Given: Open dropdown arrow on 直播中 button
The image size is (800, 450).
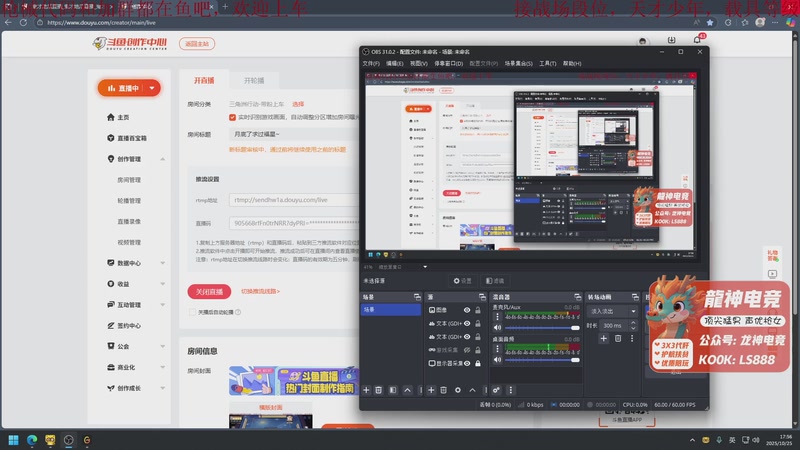Looking at the screenshot, I should pyautogui.click(x=152, y=88).
